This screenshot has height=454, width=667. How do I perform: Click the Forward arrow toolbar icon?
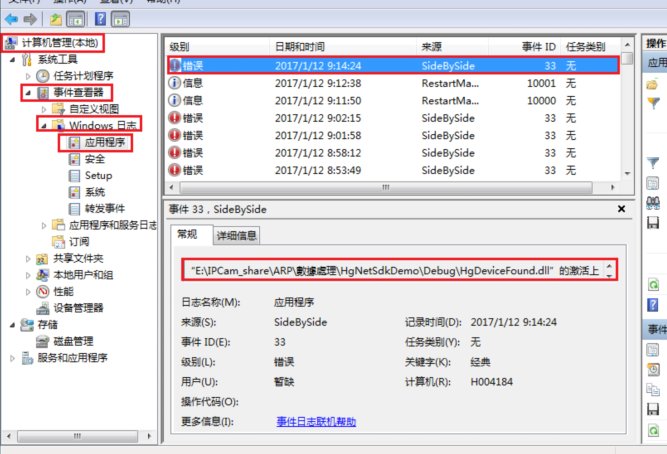point(30,19)
